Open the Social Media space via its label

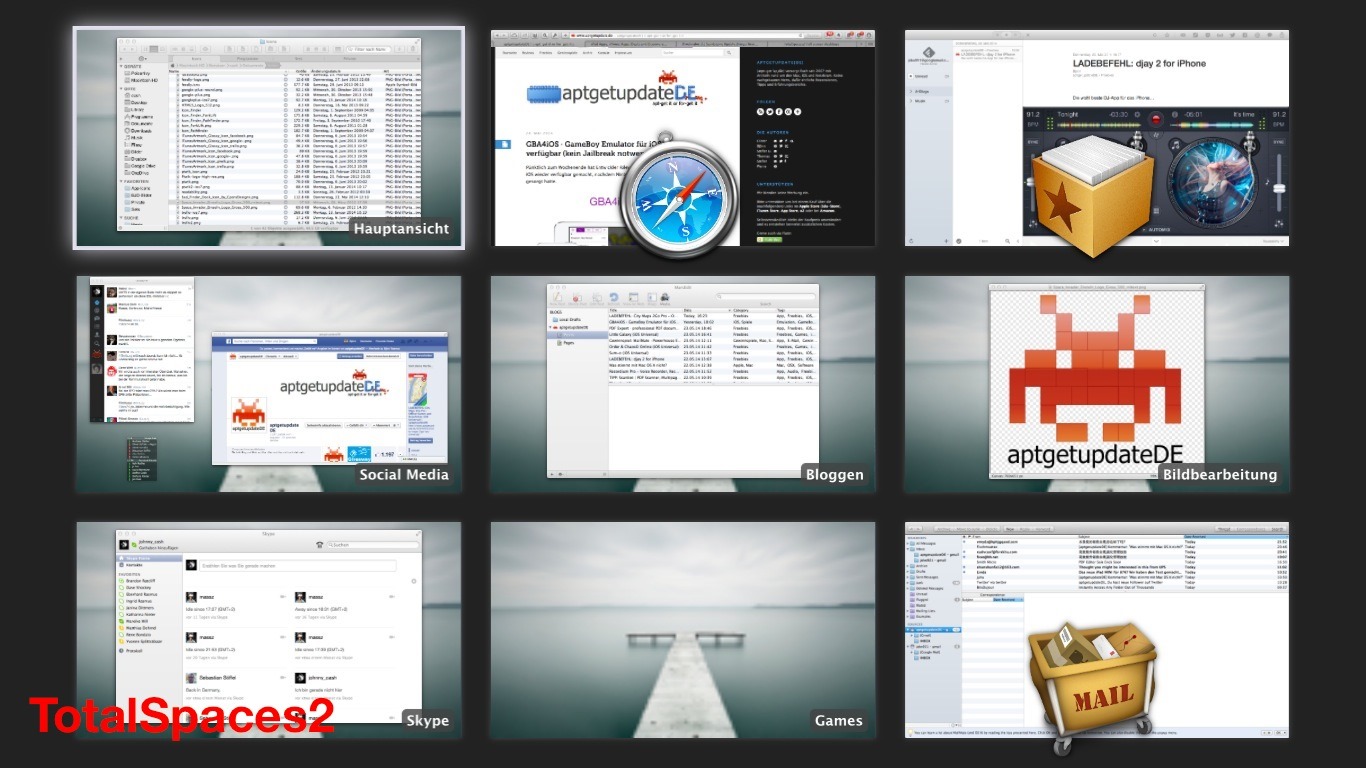[404, 474]
